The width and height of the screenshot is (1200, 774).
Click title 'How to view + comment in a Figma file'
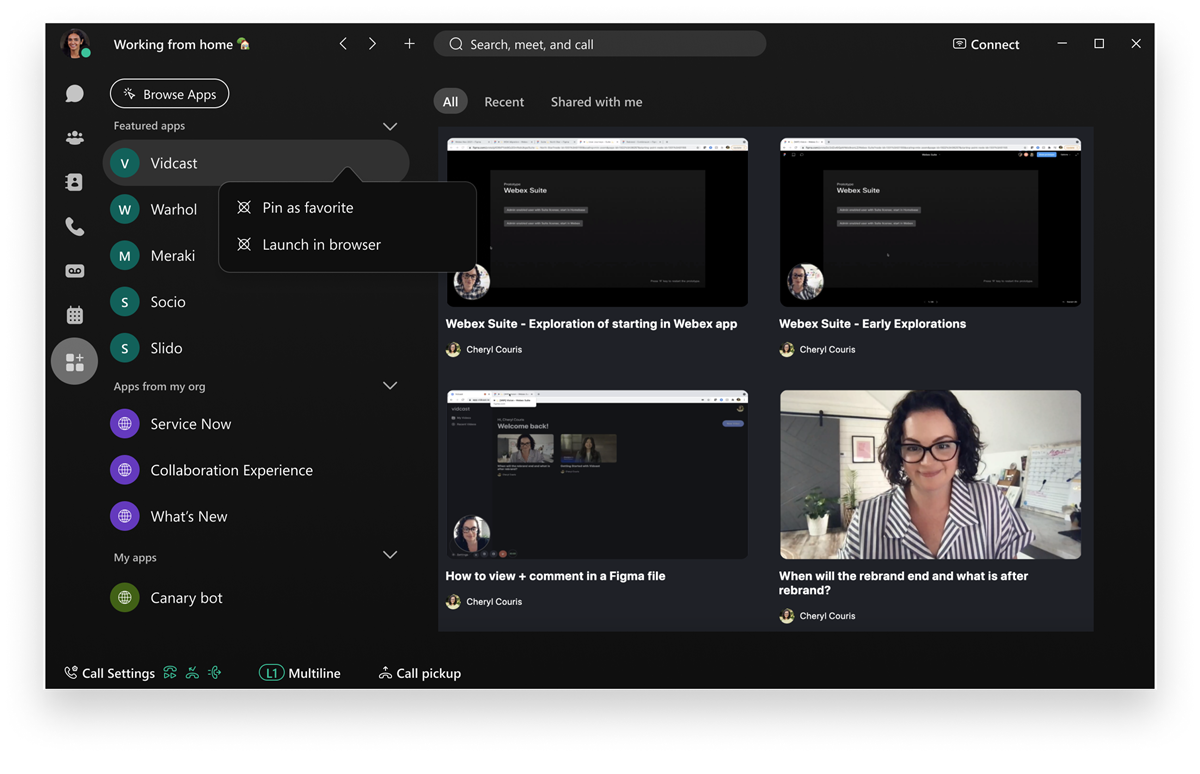[x=555, y=576]
